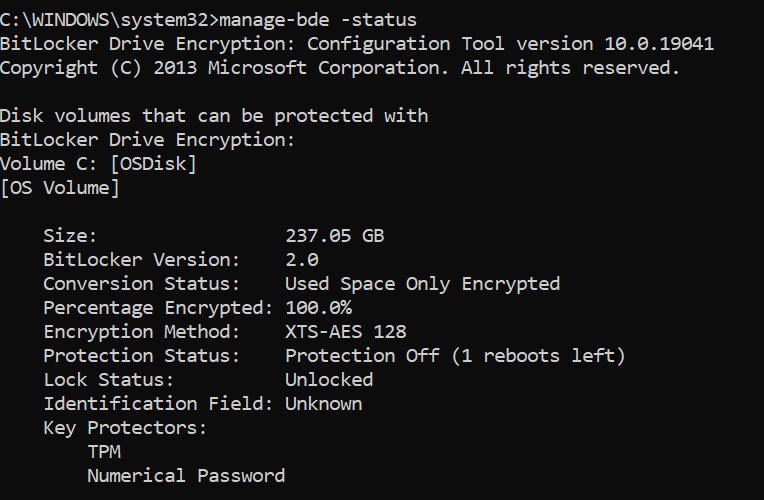Click the Configuration Tool version 10.0.19041 text
This screenshot has width=764, height=500.
pos(510,44)
